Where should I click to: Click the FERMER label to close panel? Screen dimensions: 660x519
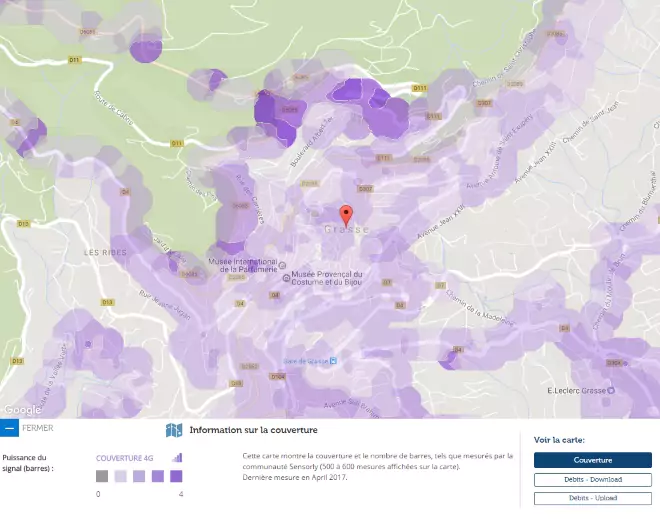pyautogui.click(x=38, y=428)
